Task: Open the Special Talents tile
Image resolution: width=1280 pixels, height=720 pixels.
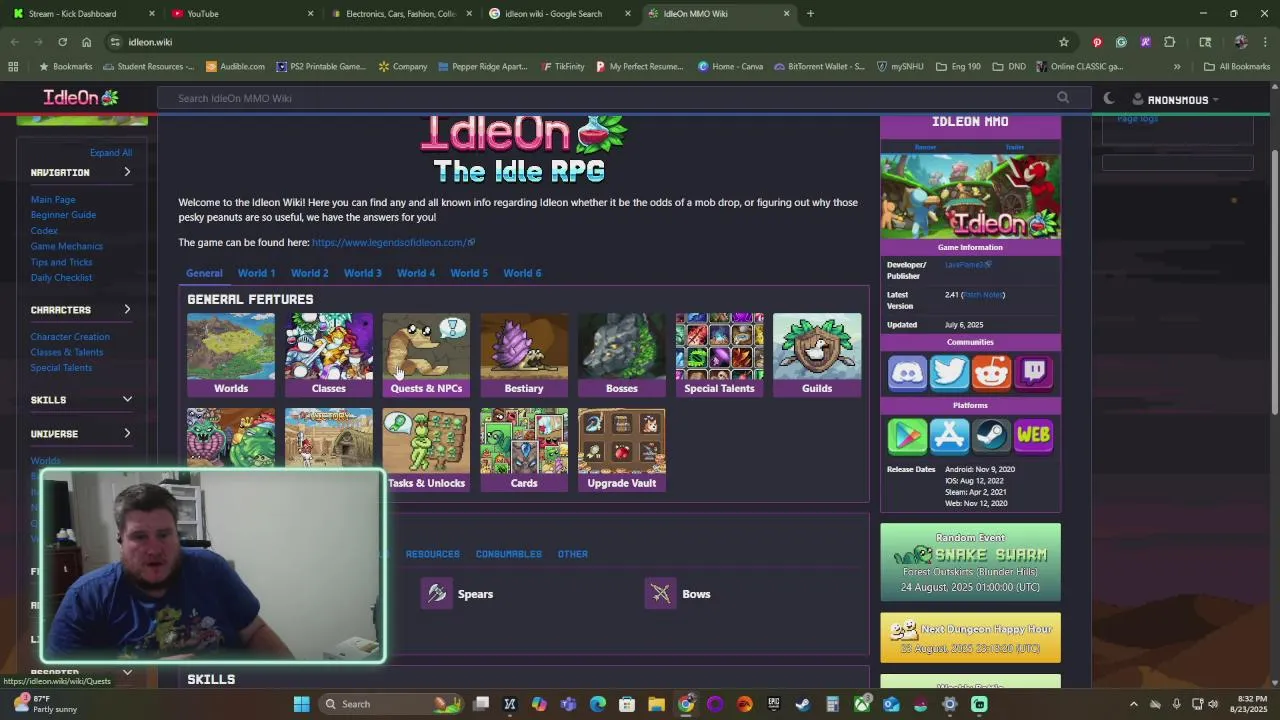Action: (719, 355)
